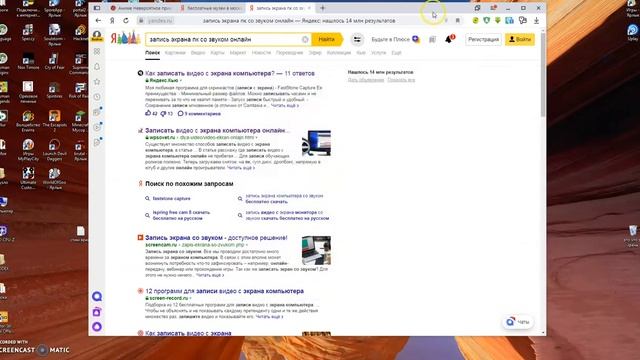Open the downloads arrow in the browser toolbar

536,20
